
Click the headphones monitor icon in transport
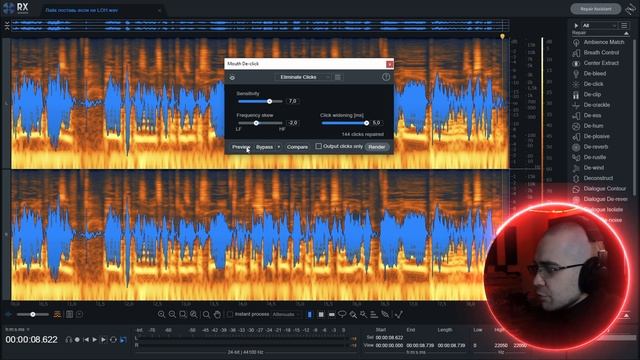pos(68,340)
